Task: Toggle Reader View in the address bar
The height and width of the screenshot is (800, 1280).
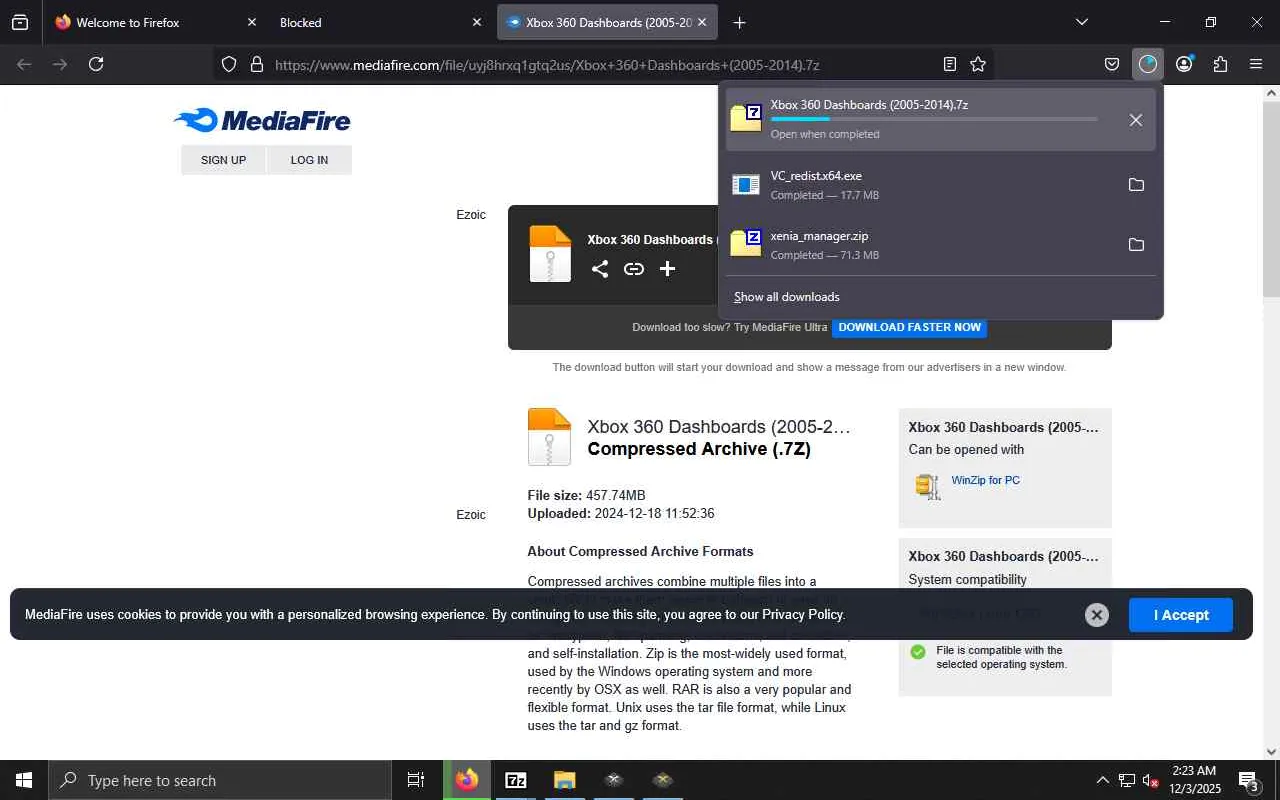Action: (950, 64)
